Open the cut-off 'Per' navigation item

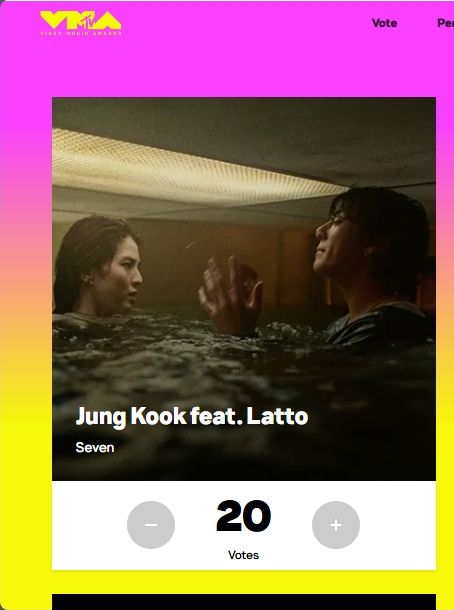[x=445, y=23]
